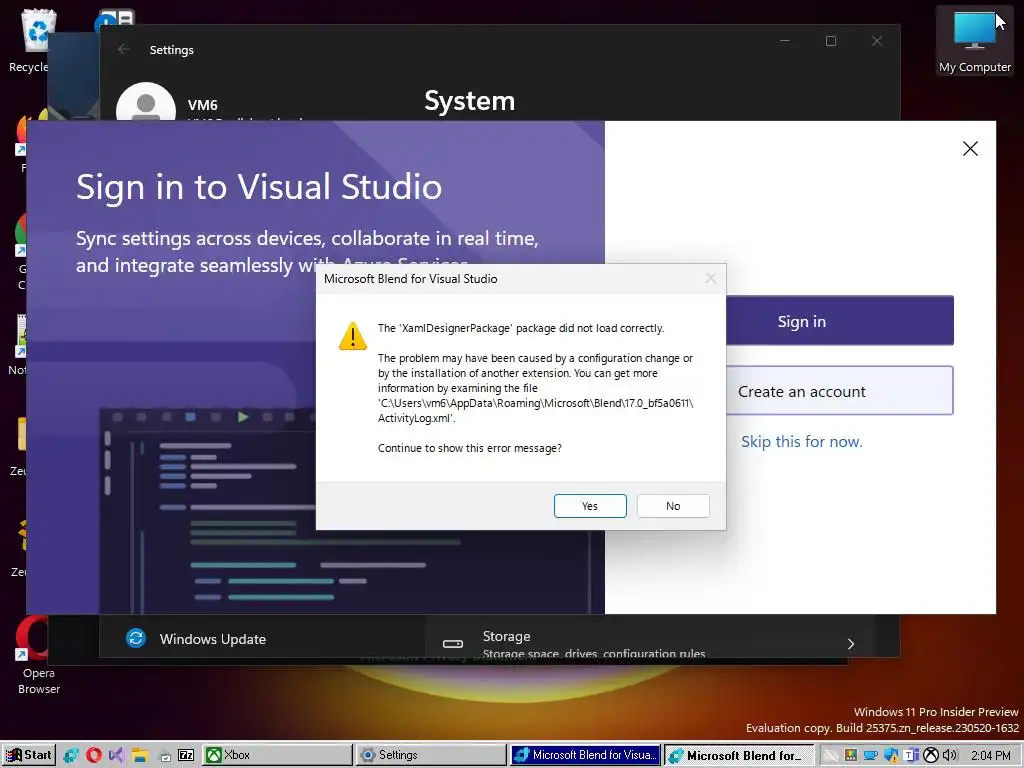Launch Opera from the quick launch bar
The height and width of the screenshot is (768, 1024).
coord(94,755)
